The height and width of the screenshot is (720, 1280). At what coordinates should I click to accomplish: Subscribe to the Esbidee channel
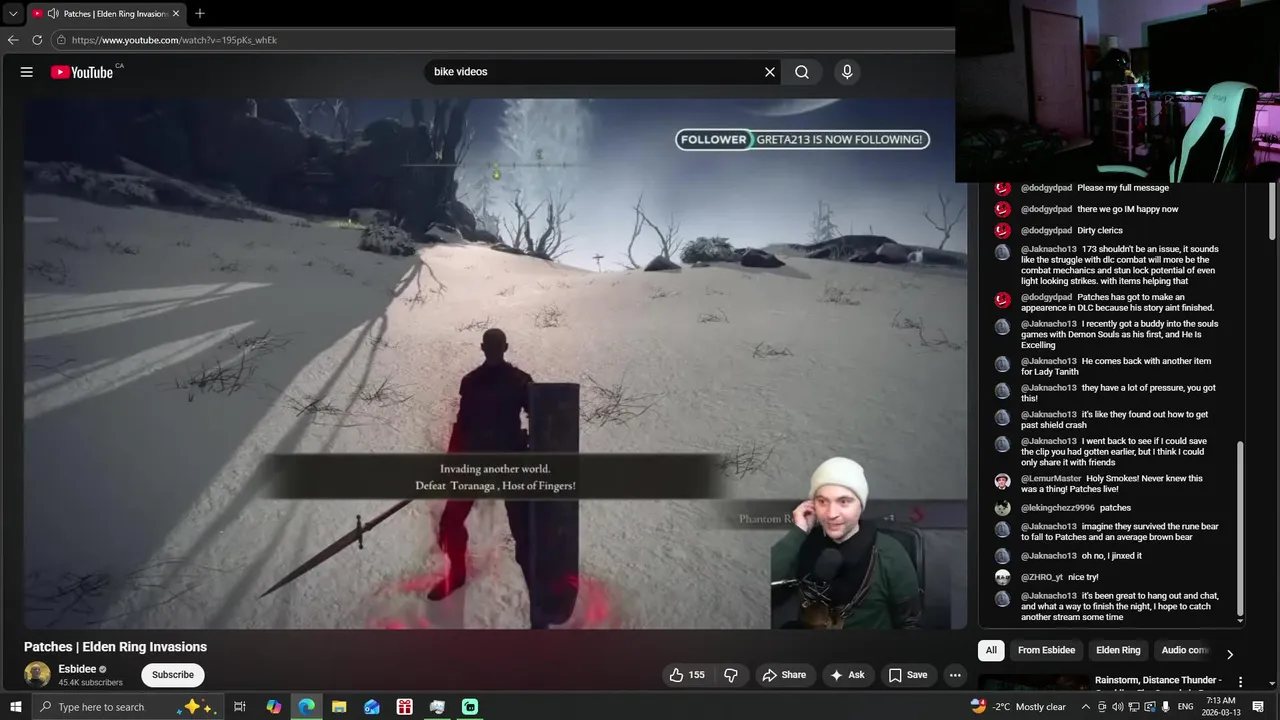173,675
